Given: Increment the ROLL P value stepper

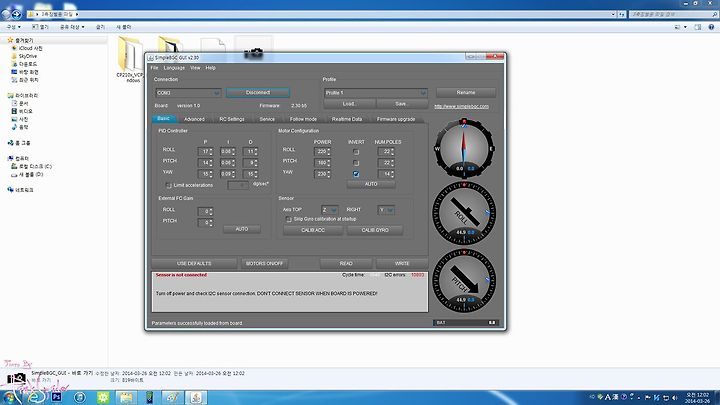Looking at the screenshot, I should click(x=211, y=150).
